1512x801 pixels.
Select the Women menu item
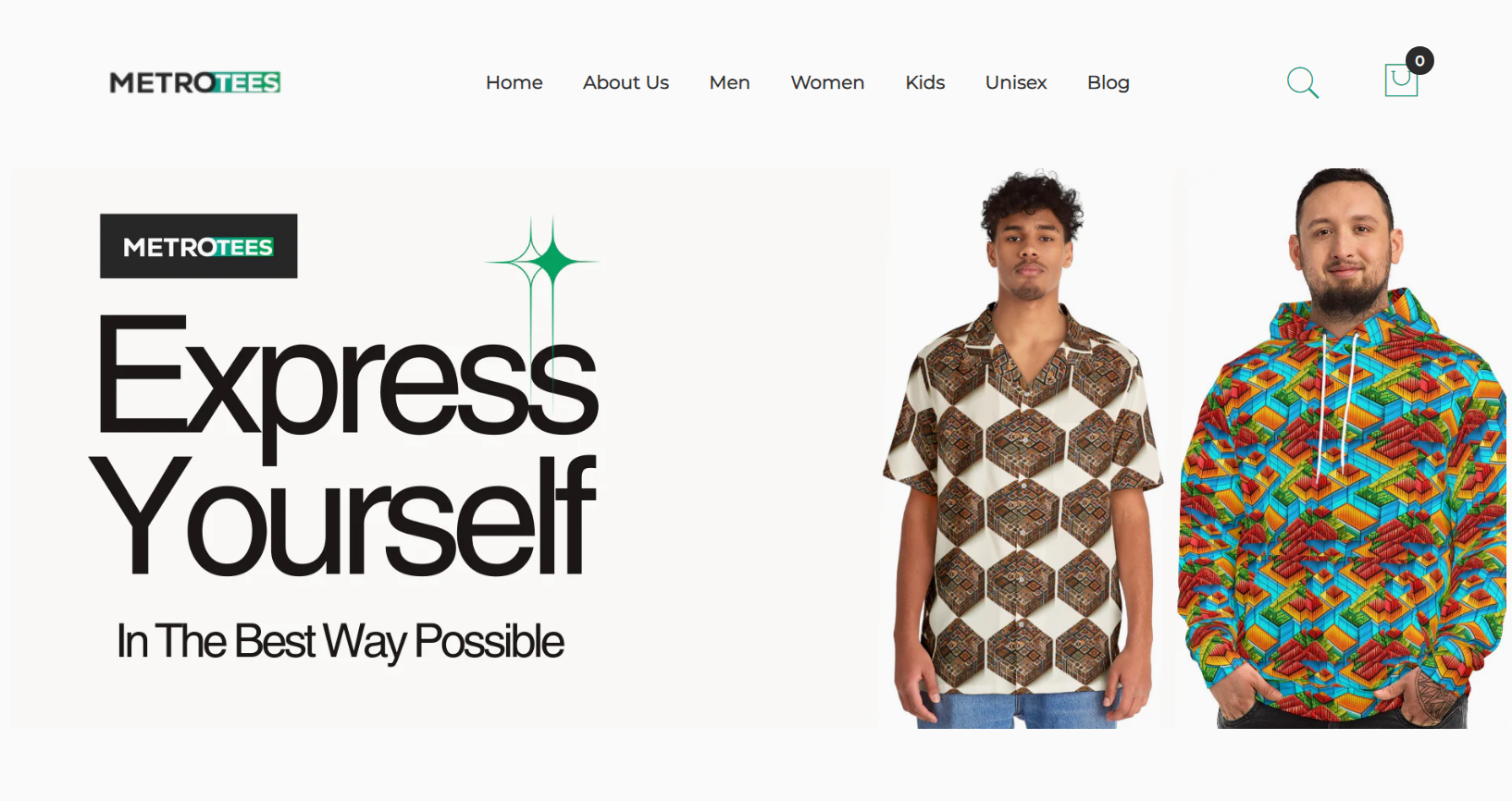point(827,82)
